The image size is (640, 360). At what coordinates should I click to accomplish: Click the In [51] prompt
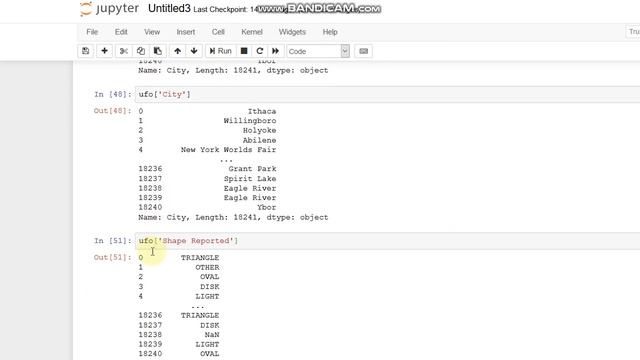pos(113,241)
